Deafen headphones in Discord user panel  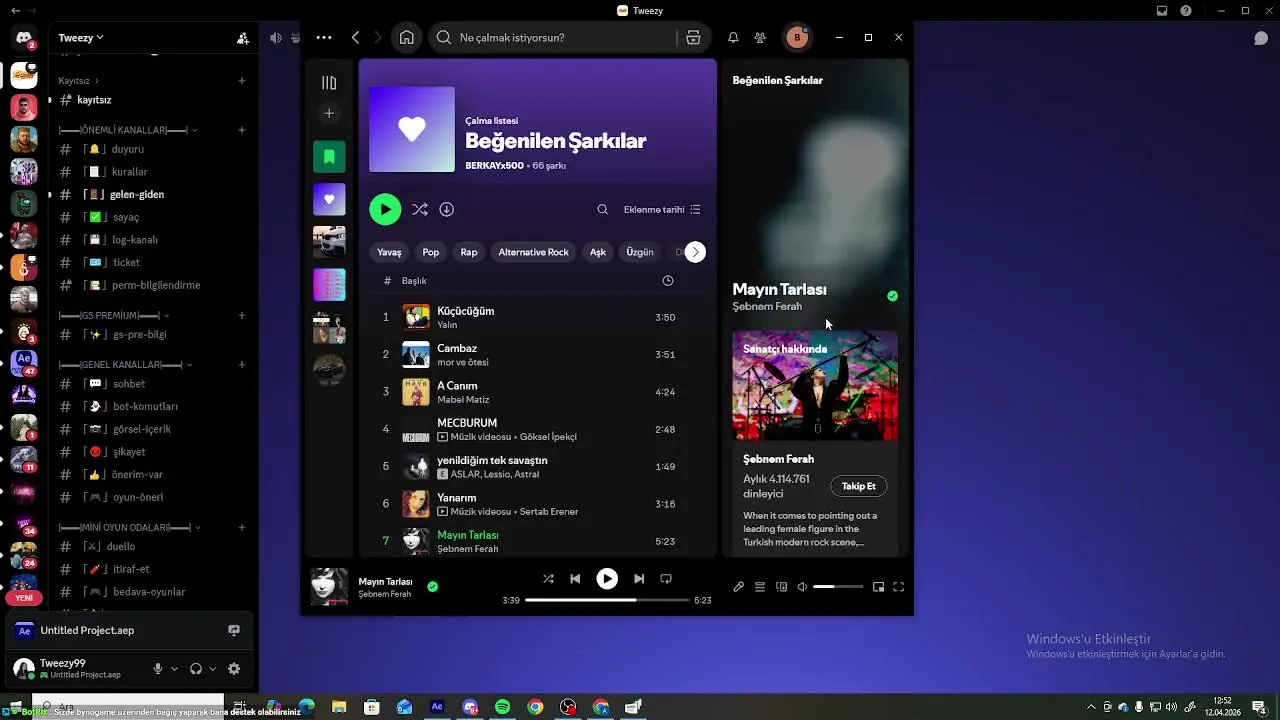pos(196,669)
